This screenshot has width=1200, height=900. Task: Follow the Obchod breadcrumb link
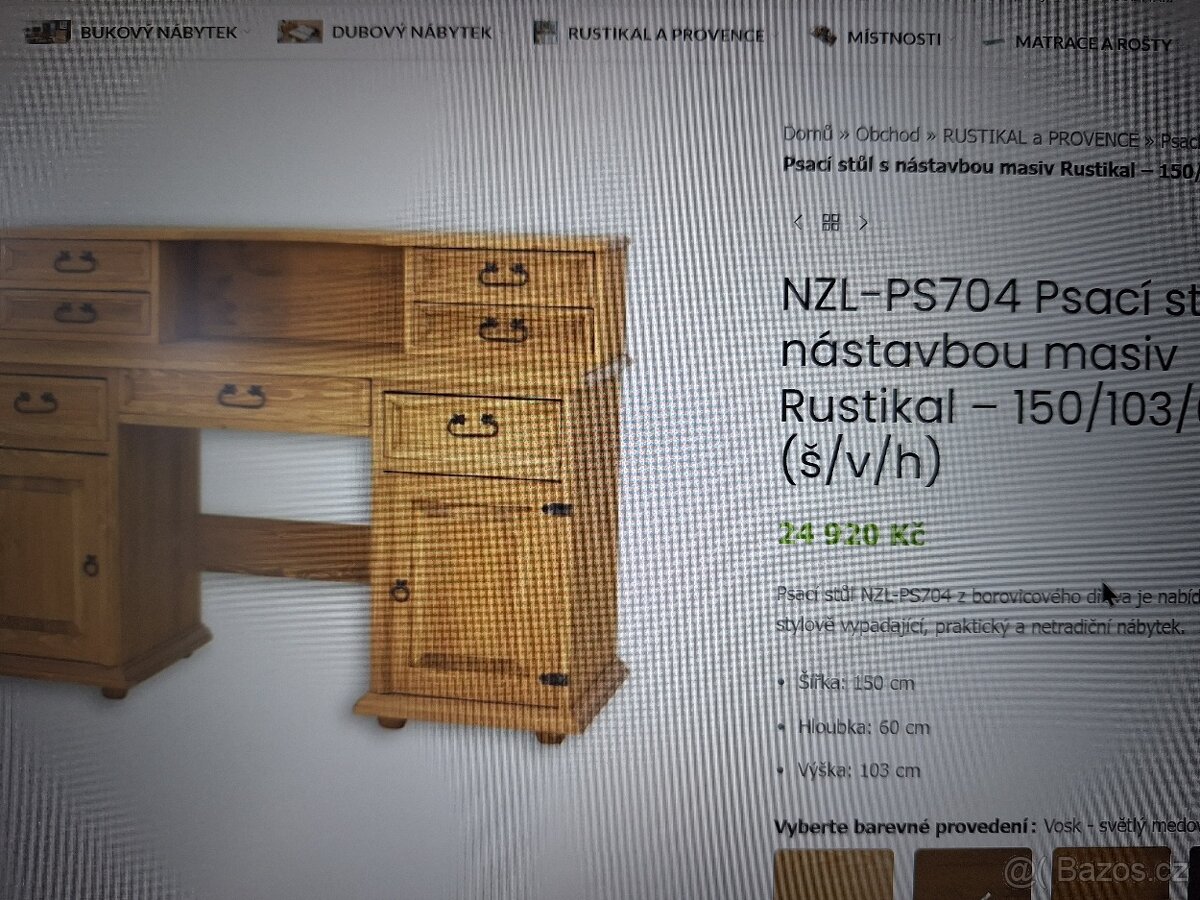pos(887,135)
